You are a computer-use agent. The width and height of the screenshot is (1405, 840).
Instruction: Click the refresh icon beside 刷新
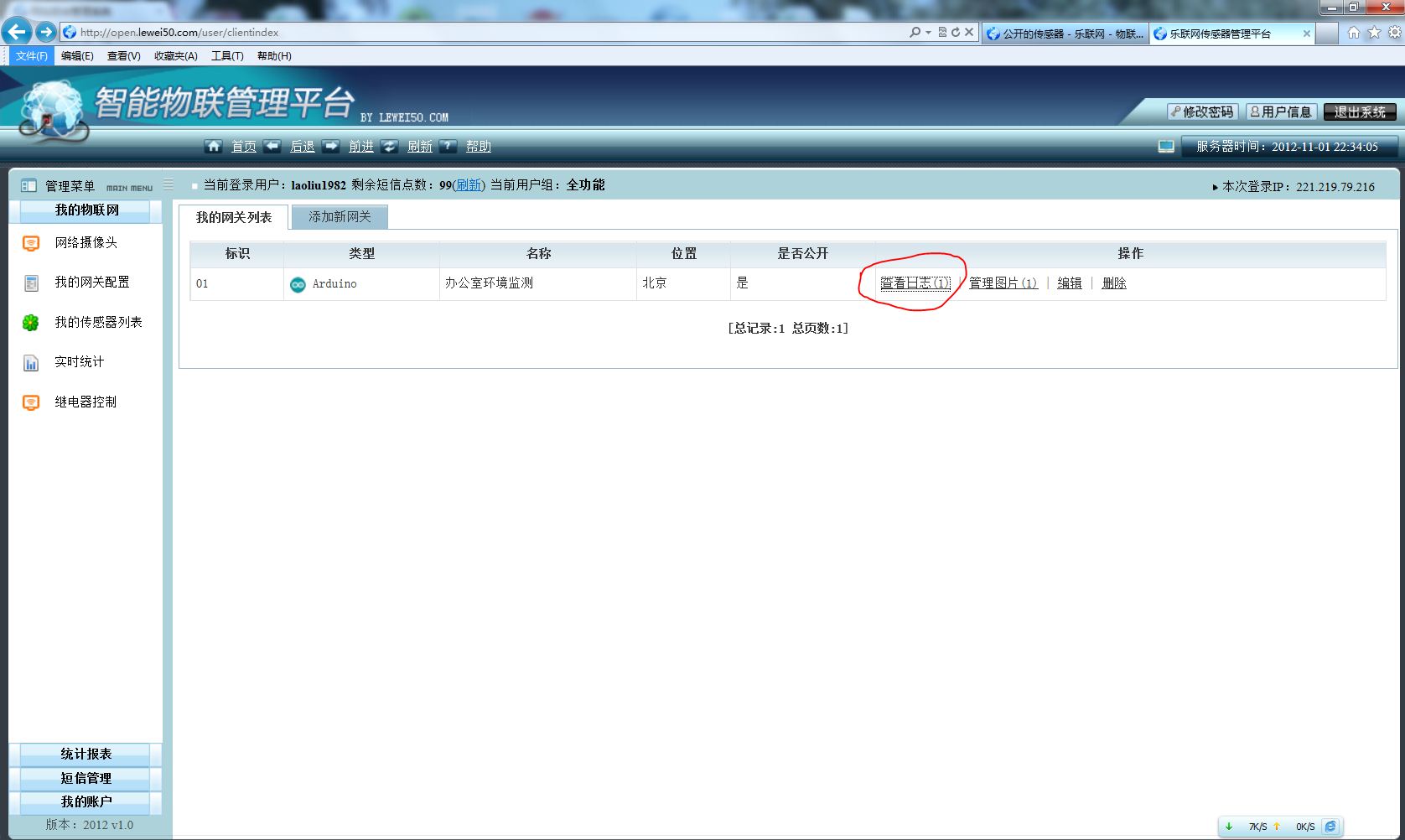(x=389, y=147)
